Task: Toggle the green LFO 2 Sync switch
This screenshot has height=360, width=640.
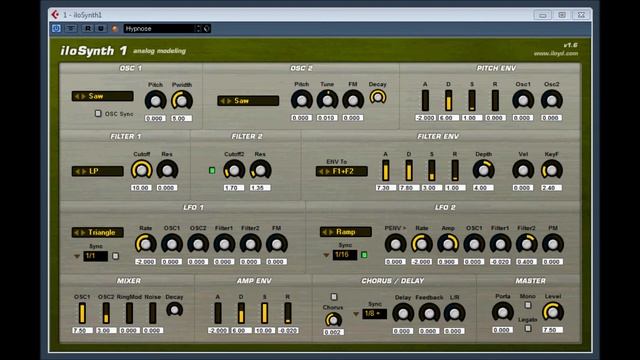Action: click(x=364, y=255)
